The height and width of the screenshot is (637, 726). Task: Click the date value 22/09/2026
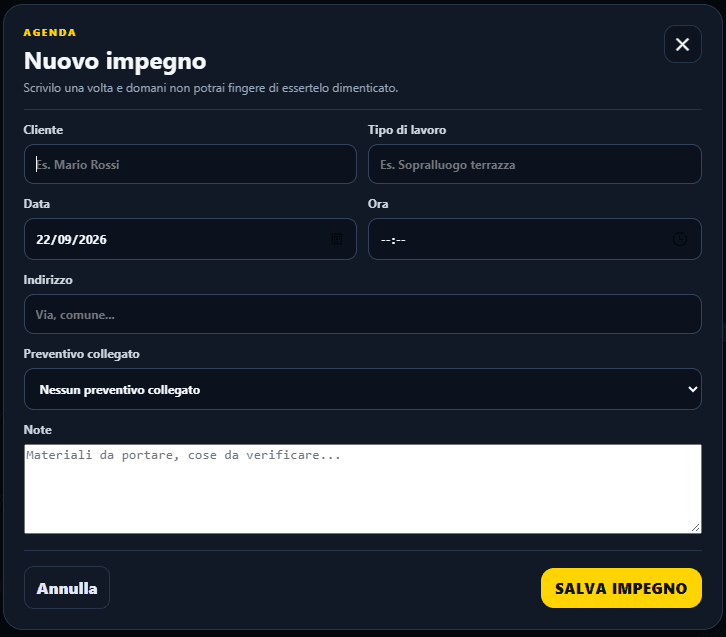(x=71, y=240)
